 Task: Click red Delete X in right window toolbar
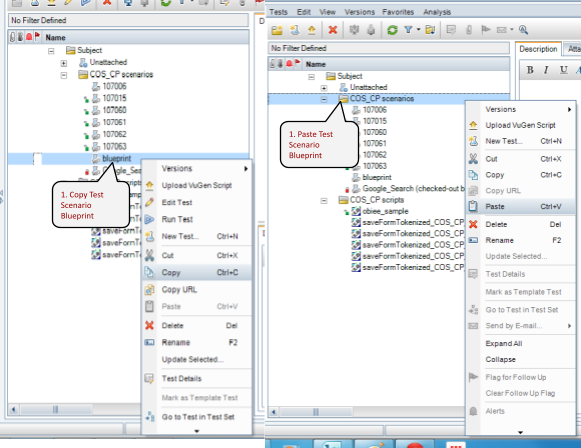(332, 30)
